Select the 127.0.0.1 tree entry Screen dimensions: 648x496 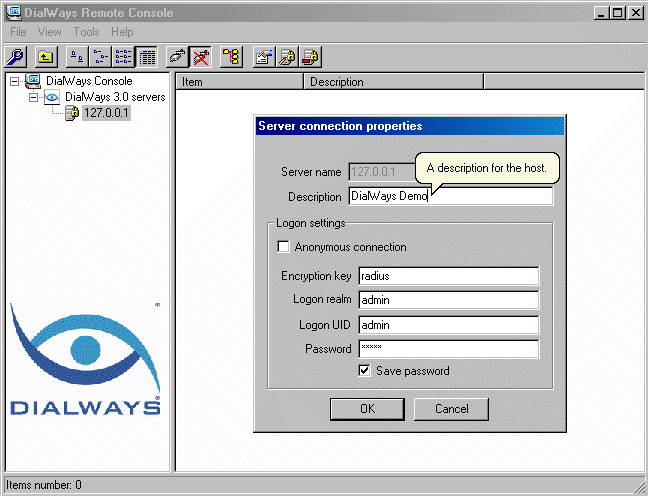[107, 113]
